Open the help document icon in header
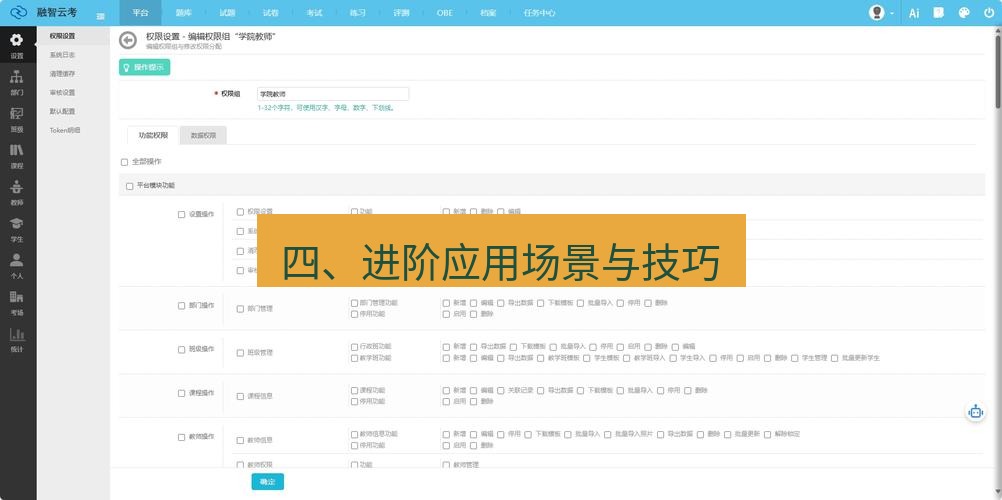The height and width of the screenshot is (500, 1002). pyautogui.click(x=939, y=13)
